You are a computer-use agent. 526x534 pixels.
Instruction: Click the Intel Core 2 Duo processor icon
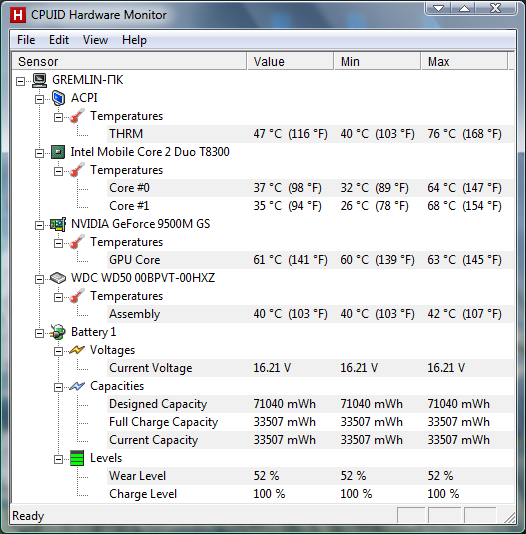tap(58, 152)
